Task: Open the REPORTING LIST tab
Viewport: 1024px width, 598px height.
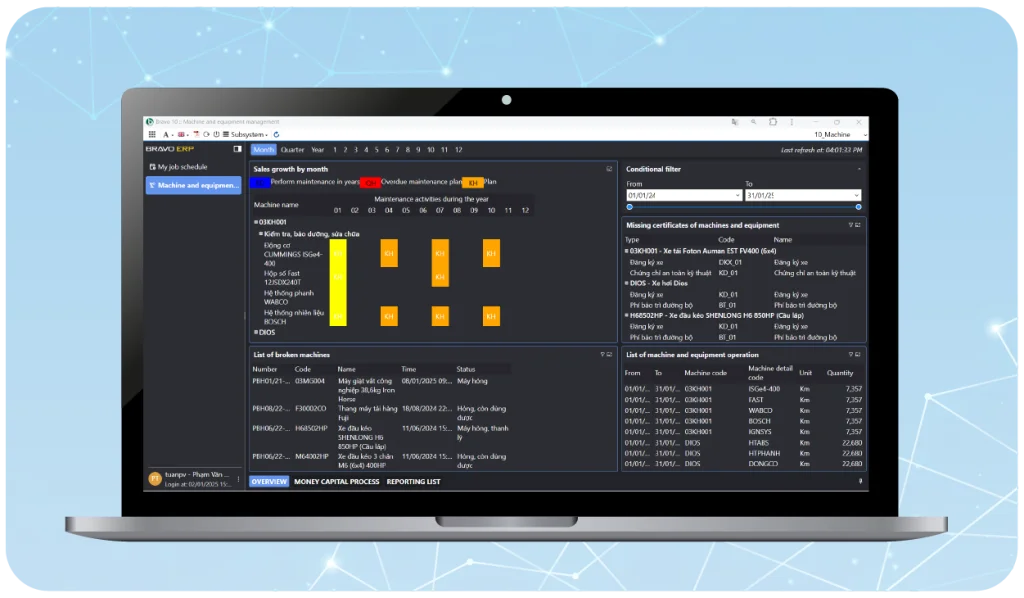Action: click(413, 481)
